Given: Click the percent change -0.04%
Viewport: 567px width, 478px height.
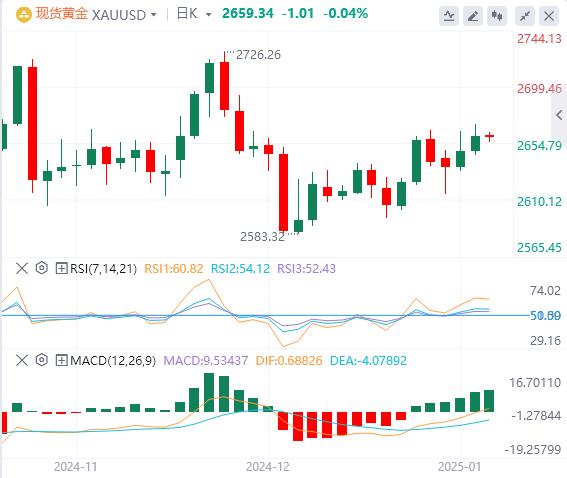Looking at the screenshot, I should point(346,13).
